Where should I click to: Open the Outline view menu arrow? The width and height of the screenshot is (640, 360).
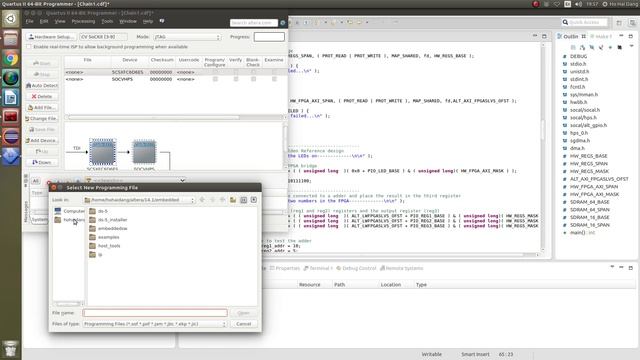tap(631, 47)
